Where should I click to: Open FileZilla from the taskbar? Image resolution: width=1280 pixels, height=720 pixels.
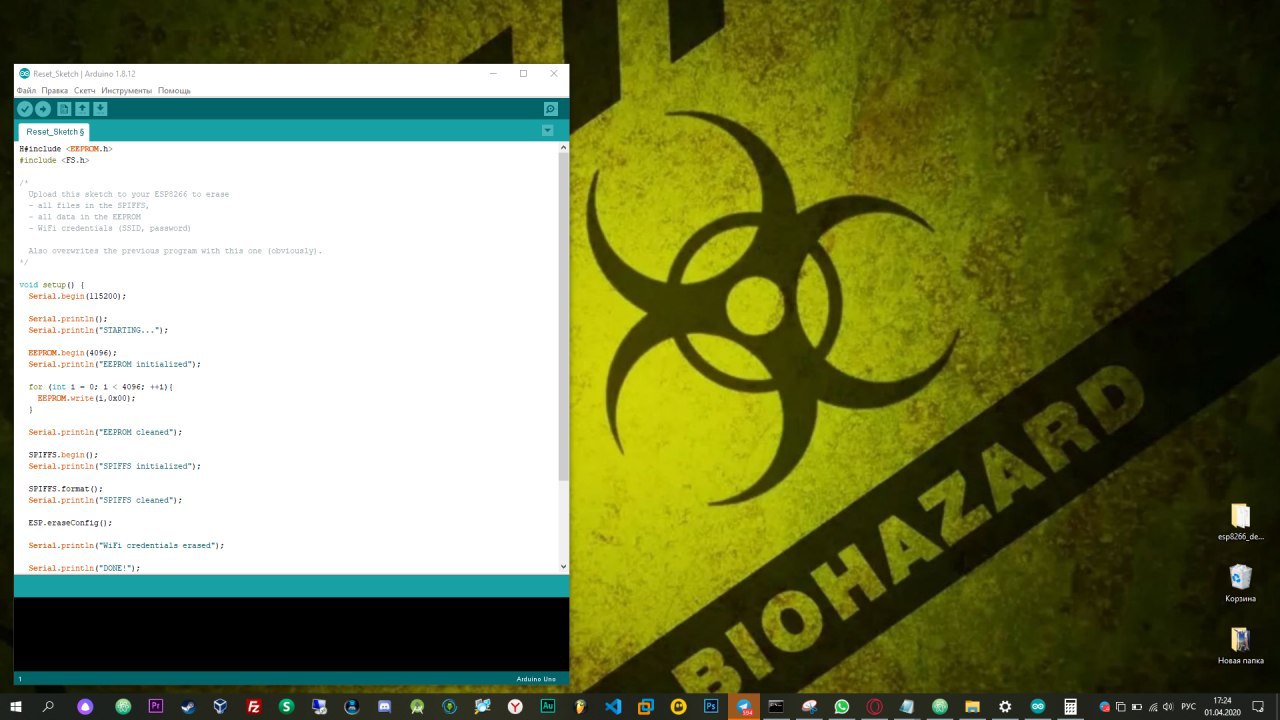(254, 706)
